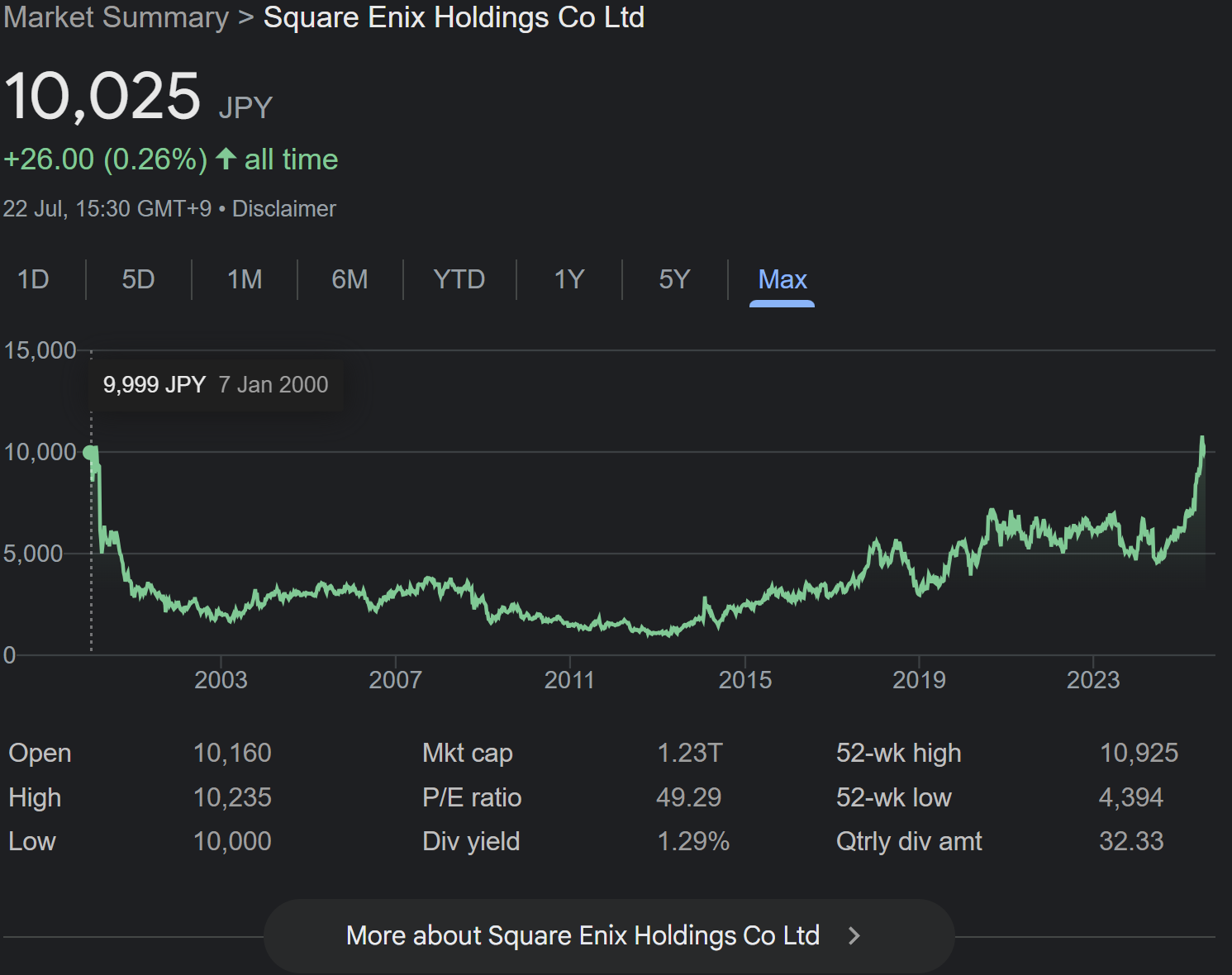Image resolution: width=1232 pixels, height=975 pixels.
Task: Click the Mkt cap value 1.23T
Action: [690, 753]
